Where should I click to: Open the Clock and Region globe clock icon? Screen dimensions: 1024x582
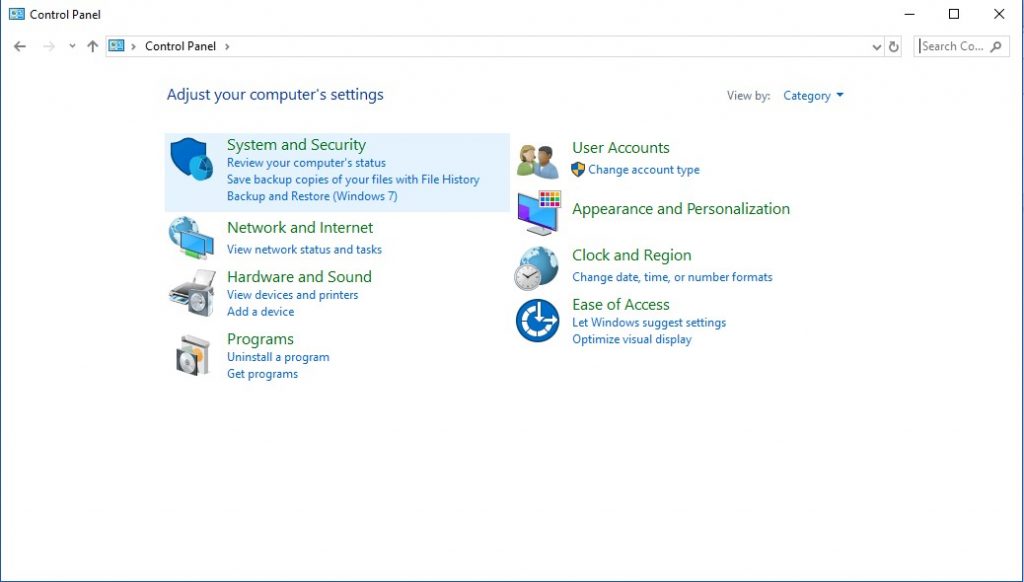(x=536, y=268)
